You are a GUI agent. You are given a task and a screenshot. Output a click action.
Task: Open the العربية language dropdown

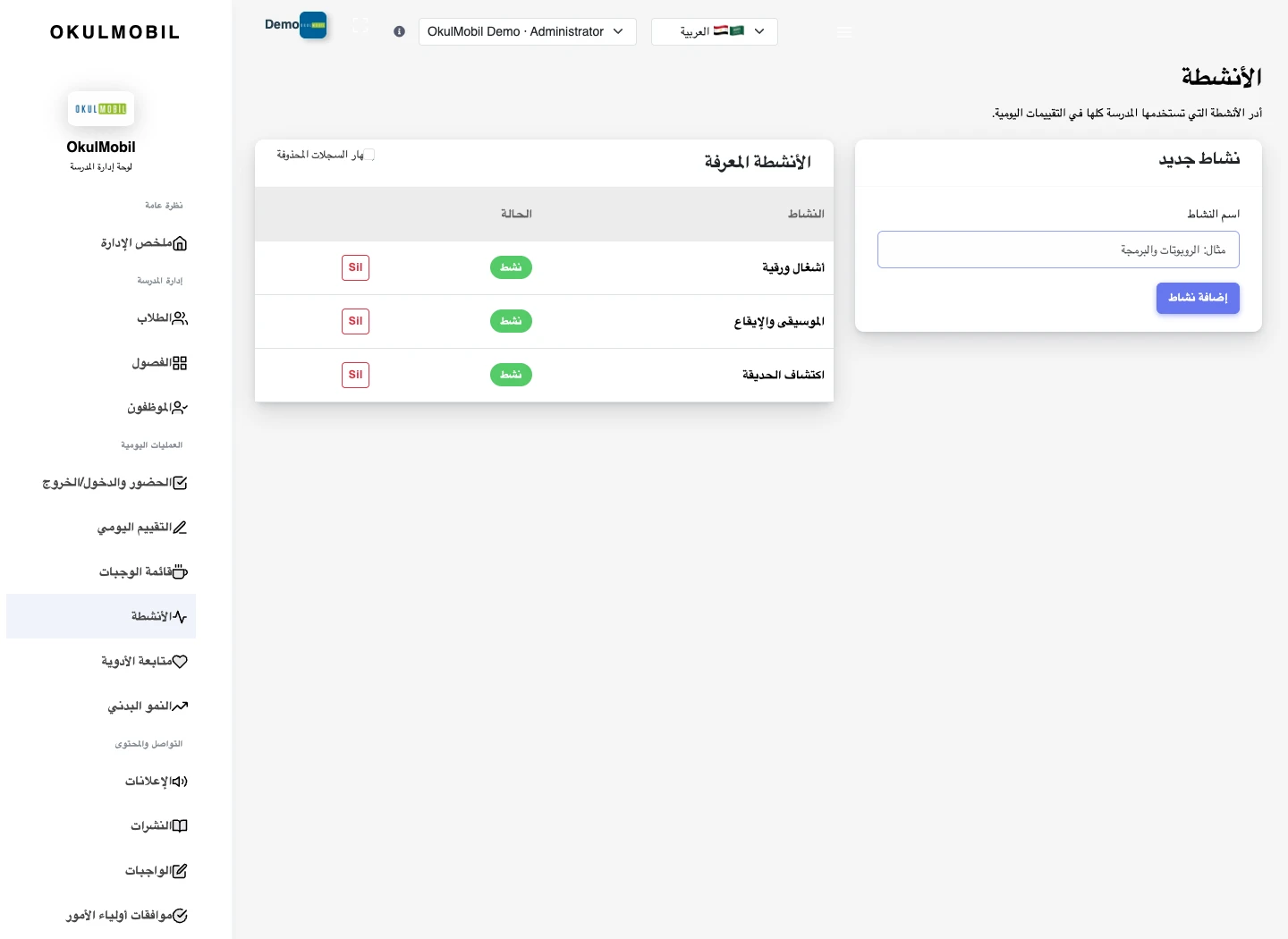click(x=715, y=31)
